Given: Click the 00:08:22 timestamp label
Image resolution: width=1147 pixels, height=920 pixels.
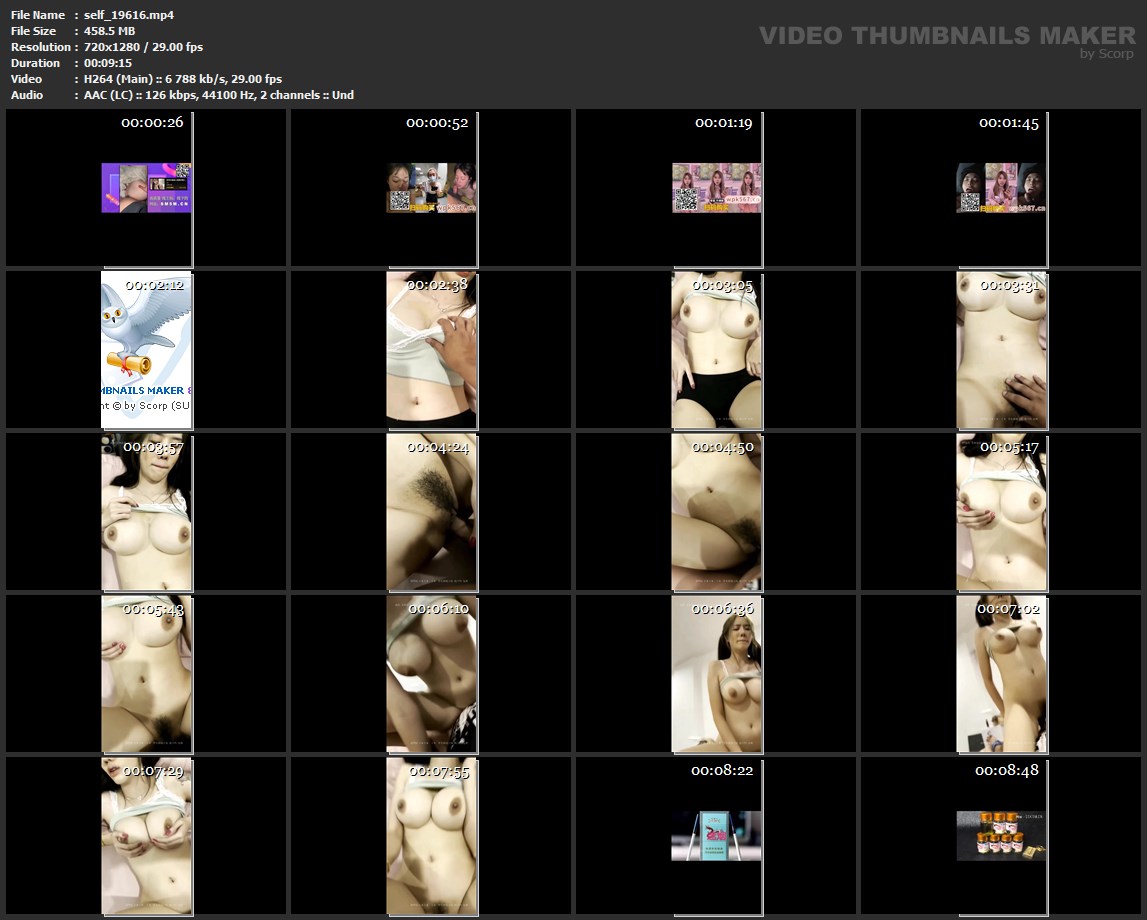Looking at the screenshot, I should click(723, 771).
